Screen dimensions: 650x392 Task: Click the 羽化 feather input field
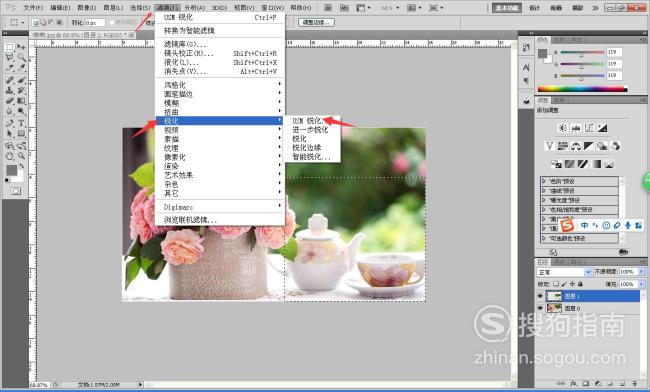tap(95, 23)
